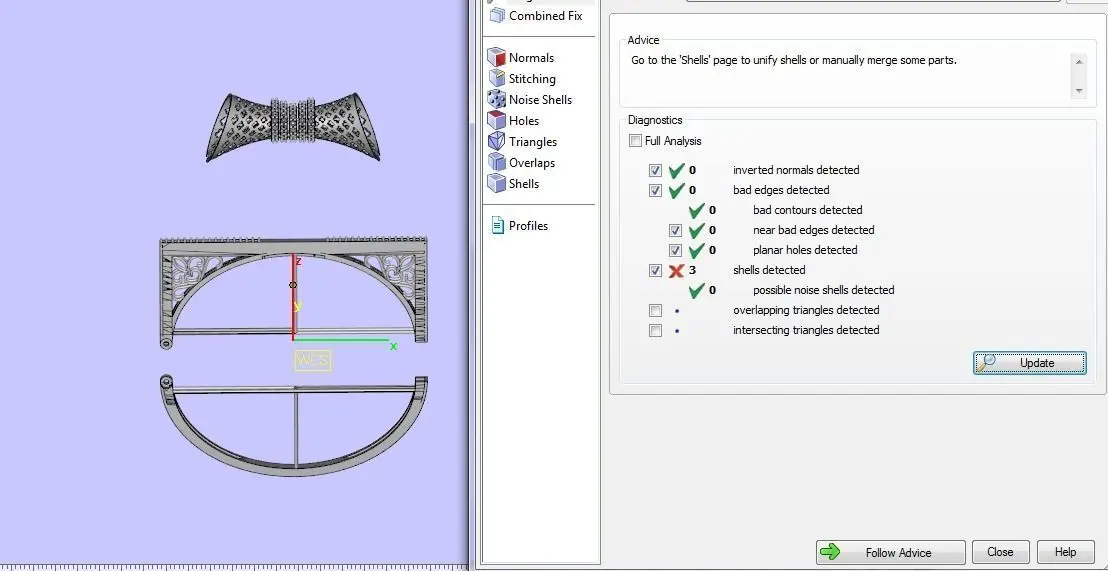Click green checkmark beside bad edges detected
1108x571 pixels.
click(x=677, y=189)
